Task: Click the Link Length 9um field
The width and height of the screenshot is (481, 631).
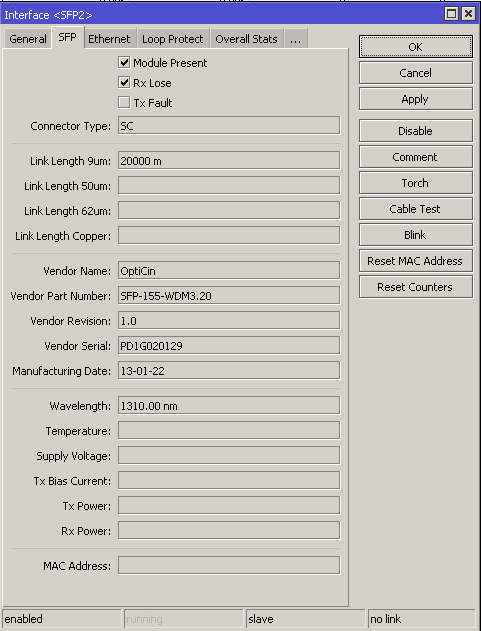Action: [229, 161]
